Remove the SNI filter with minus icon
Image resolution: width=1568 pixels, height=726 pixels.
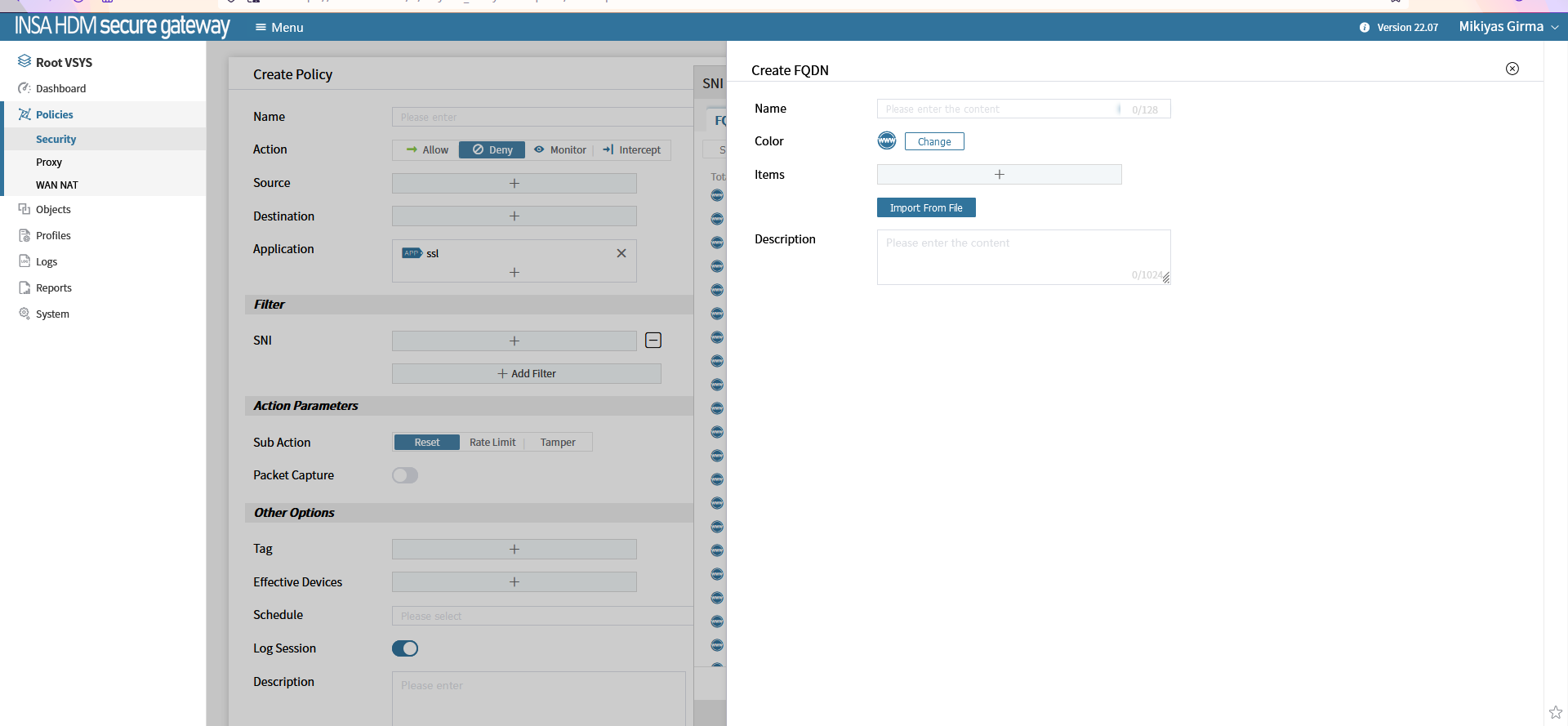click(653, 341)
